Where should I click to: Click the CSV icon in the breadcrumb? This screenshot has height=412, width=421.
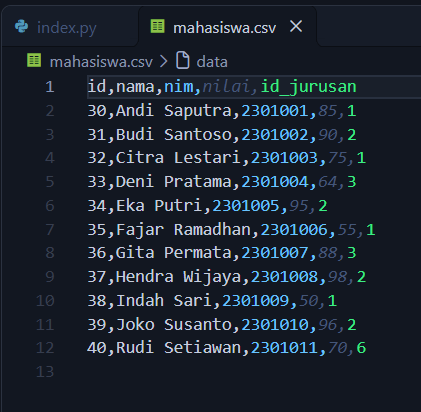coord(34,61)
